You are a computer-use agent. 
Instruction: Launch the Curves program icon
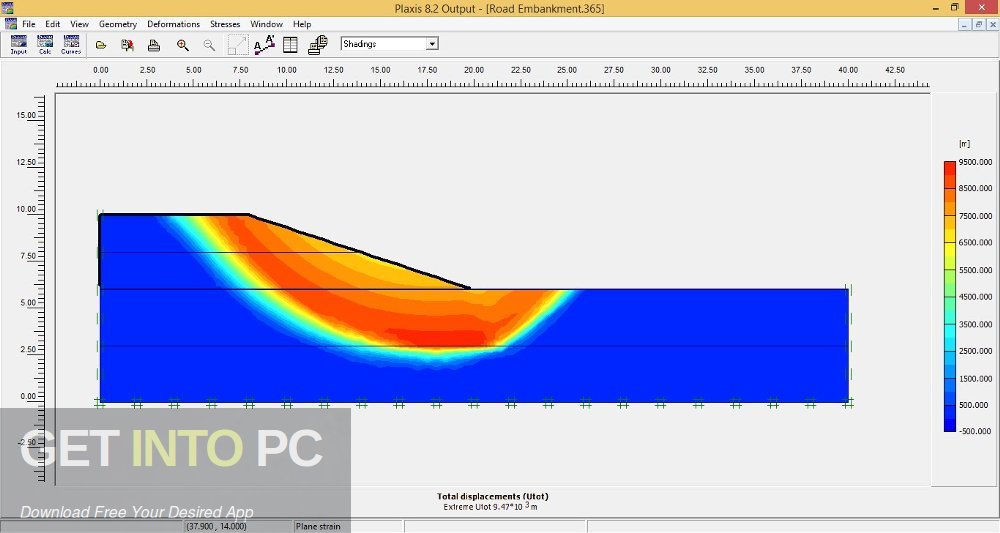(x=71, y=45)
